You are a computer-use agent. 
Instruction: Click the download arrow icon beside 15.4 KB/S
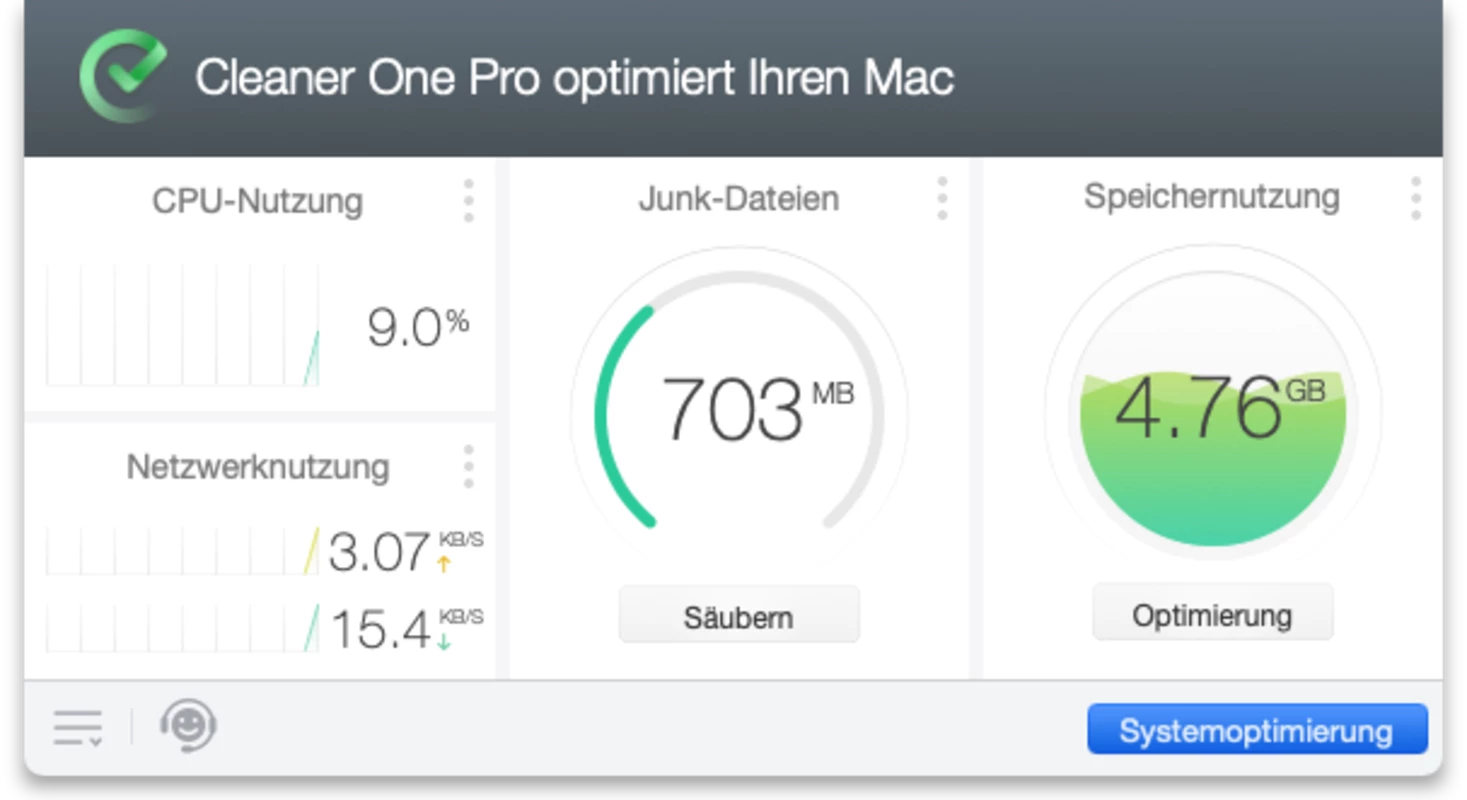pyautogui.click(x=444, y=642)
